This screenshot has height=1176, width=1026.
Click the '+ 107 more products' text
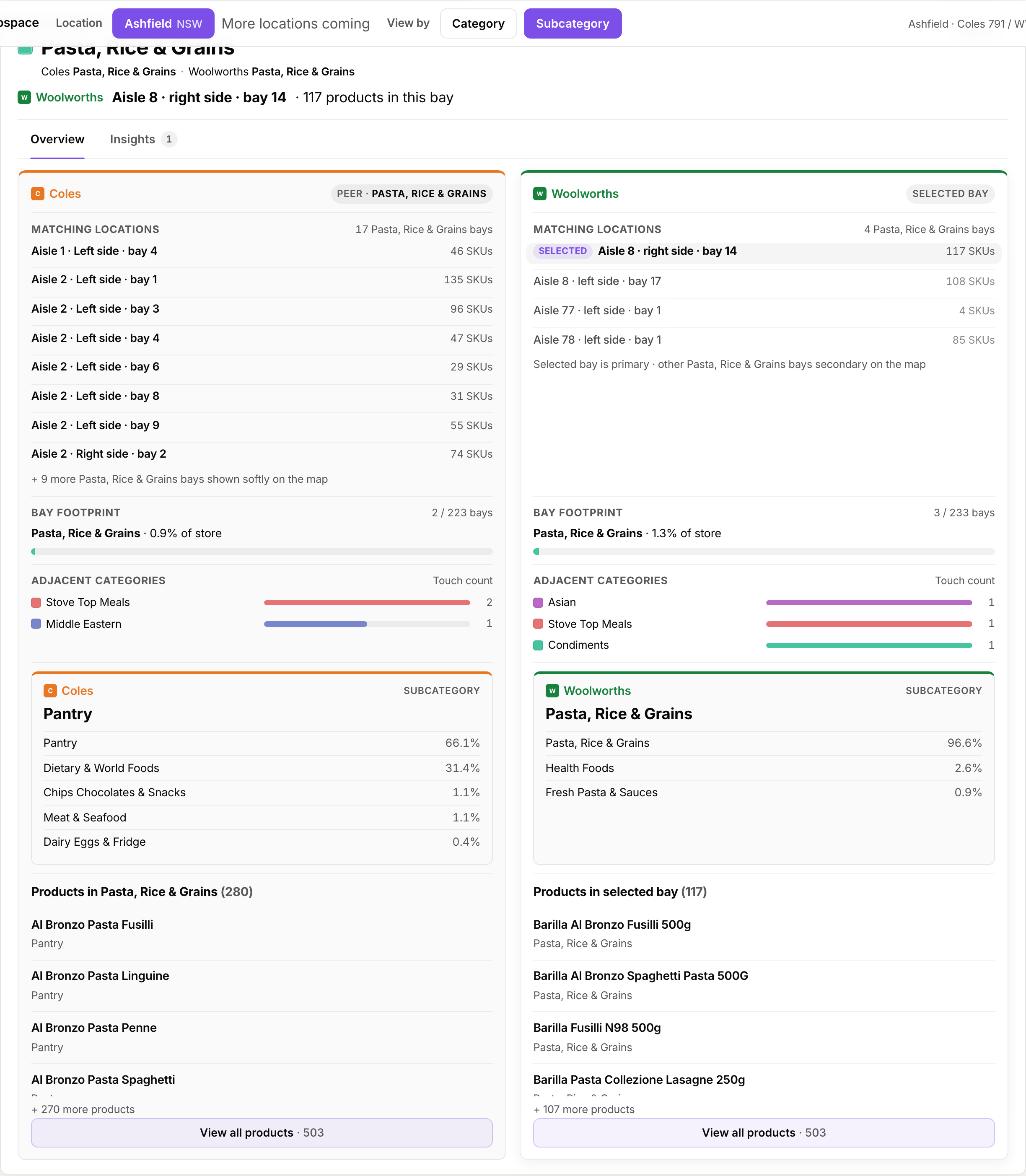(584, 1109)
